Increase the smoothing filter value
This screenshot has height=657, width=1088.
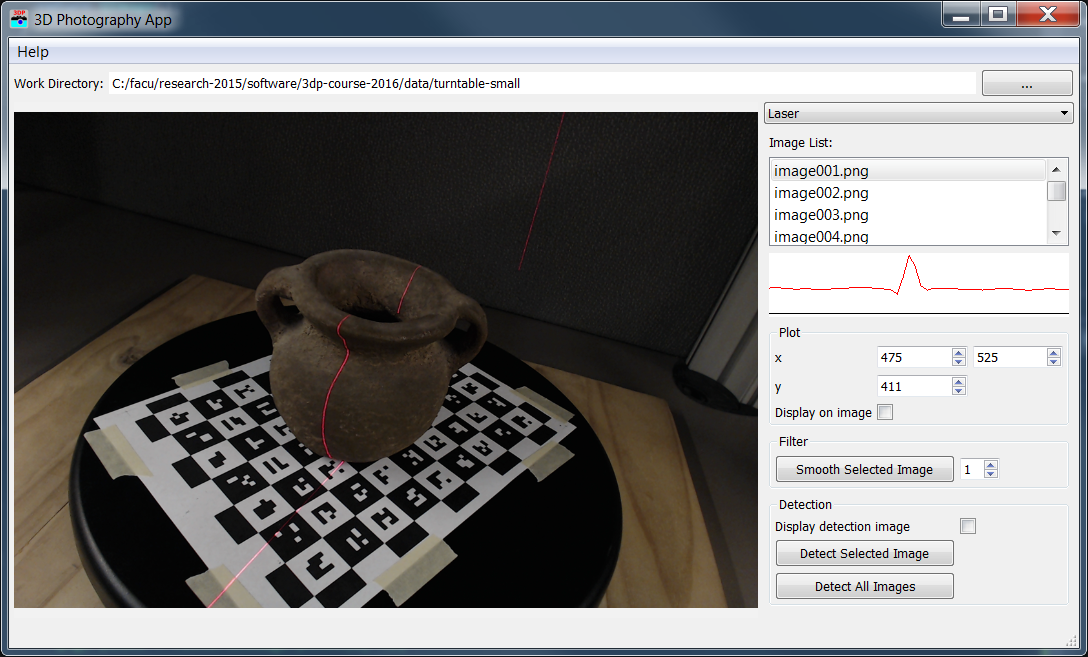[x=991, y=465]
